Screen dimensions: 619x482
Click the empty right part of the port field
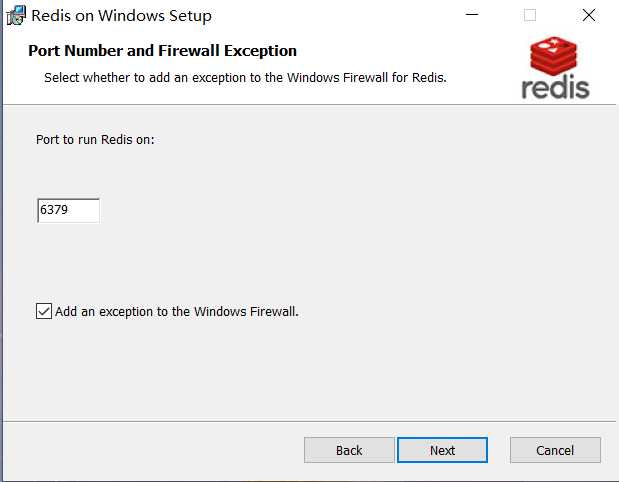(x=85, y=210)
